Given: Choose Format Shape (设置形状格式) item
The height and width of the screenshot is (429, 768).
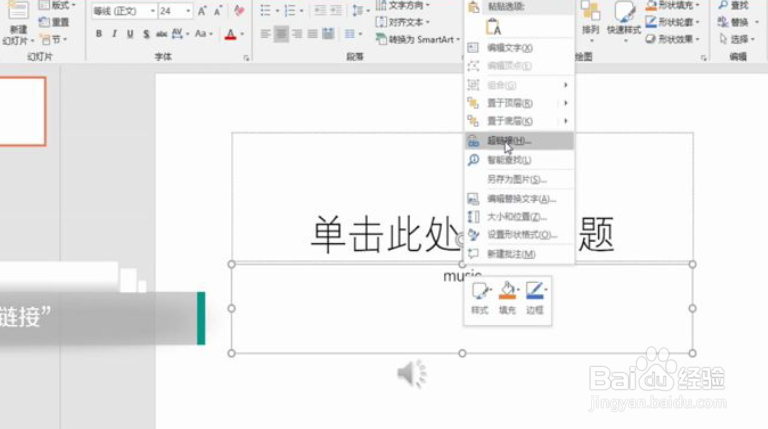Looking at the screenshot, I should [x=519, y=235].
